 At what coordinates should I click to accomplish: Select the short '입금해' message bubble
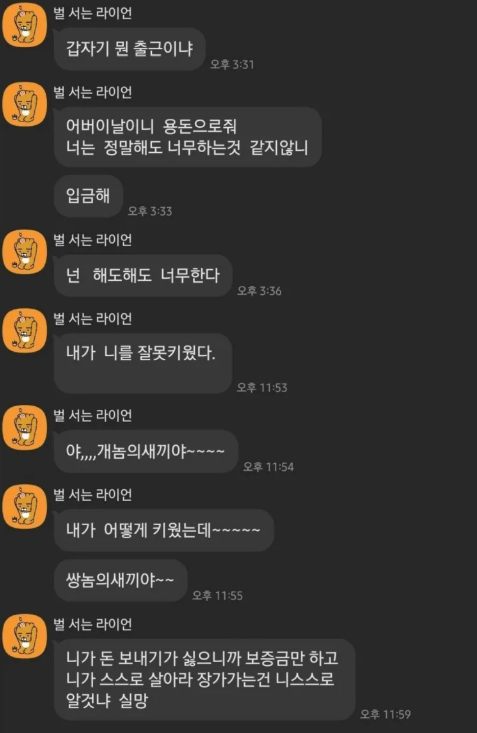coord(88,196)
